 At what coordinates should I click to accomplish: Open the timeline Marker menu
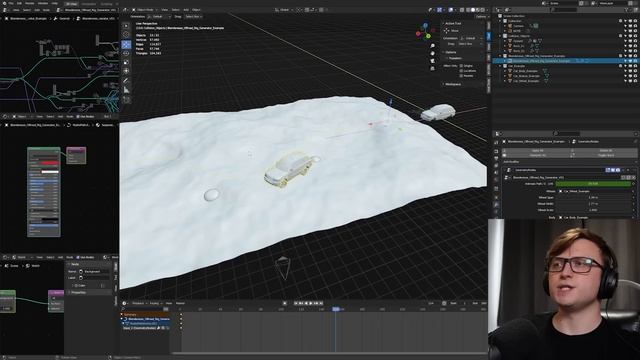click(x=180, y=303)
